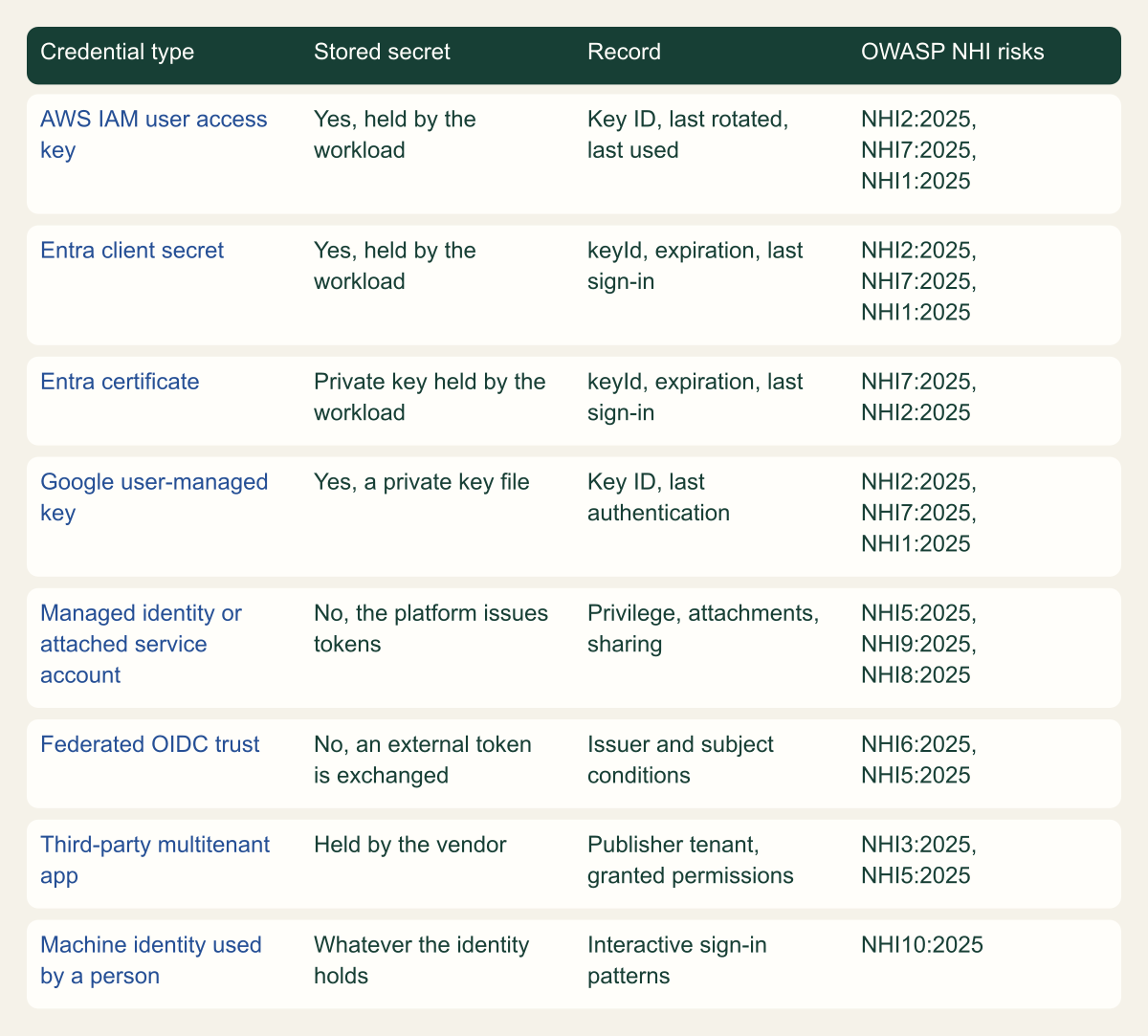Click the Stored secret column header
Image resolution: width=1148 pixels, height=1036 pixels.
382,52
